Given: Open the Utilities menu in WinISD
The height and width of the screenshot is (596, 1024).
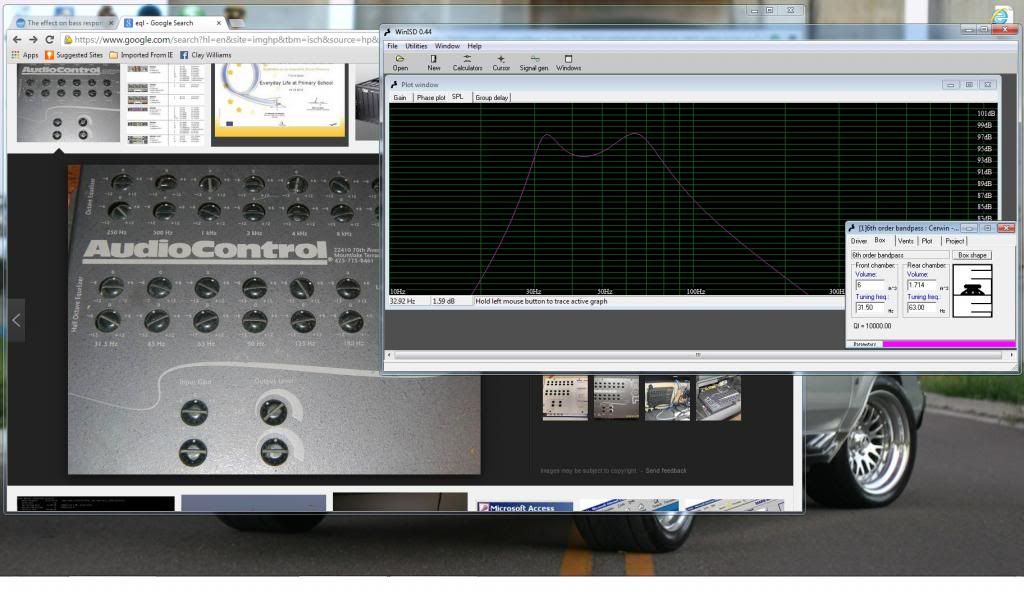Looking at the screenshot, I should 416,46.
